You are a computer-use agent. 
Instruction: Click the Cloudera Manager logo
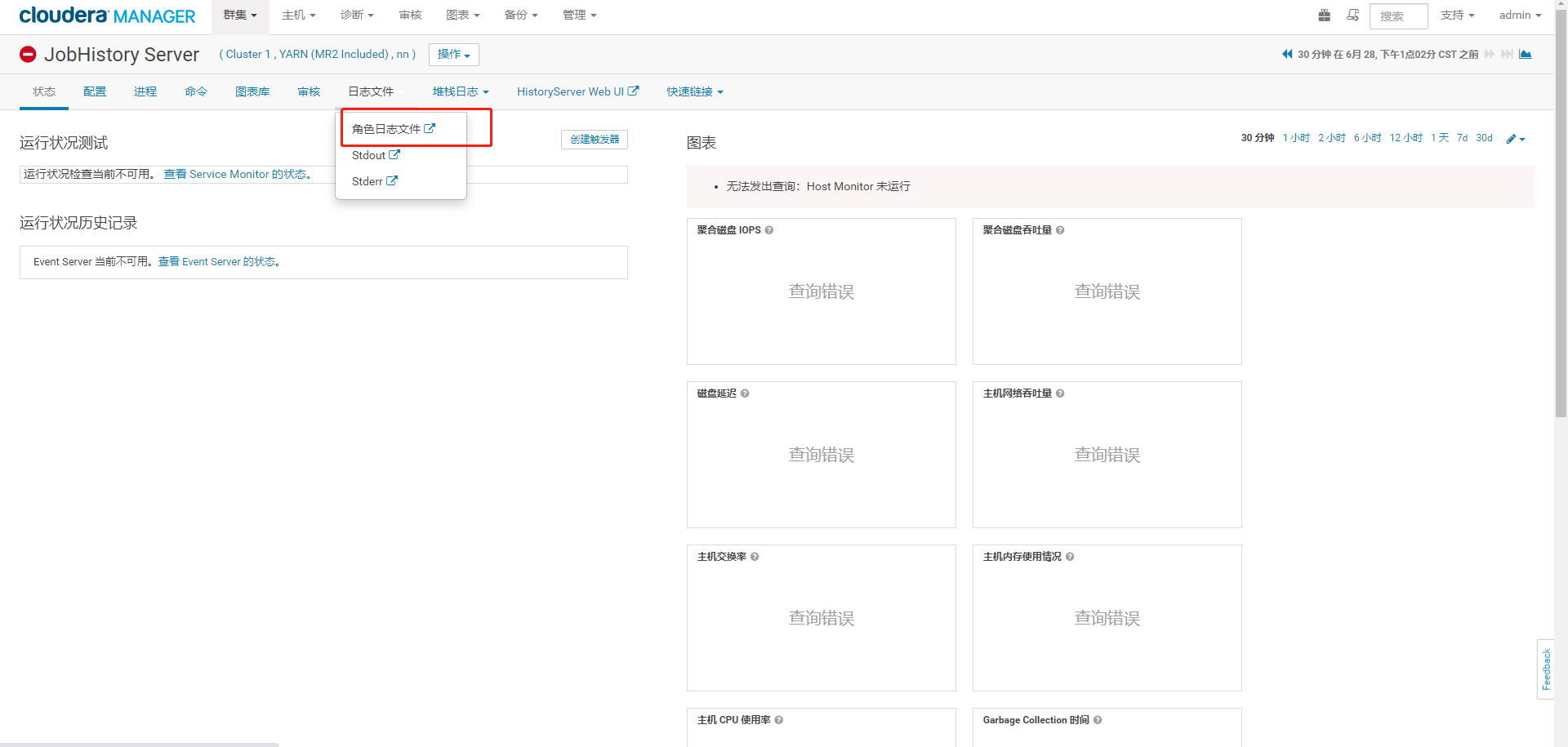(107, 16)
